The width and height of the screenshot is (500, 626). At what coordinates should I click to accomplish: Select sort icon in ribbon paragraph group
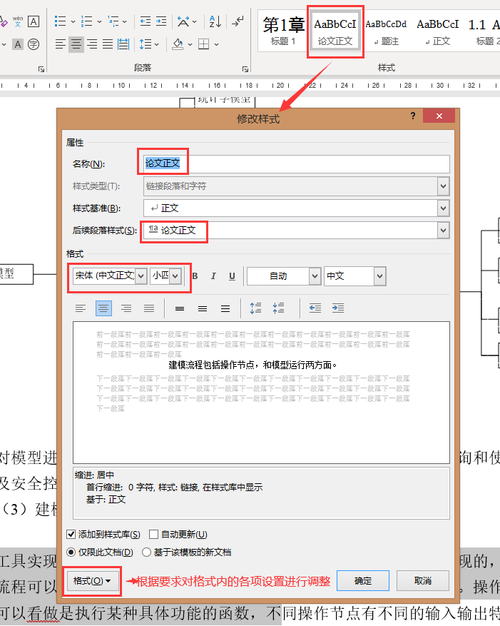pyautogui.click(x=215, y=21)
